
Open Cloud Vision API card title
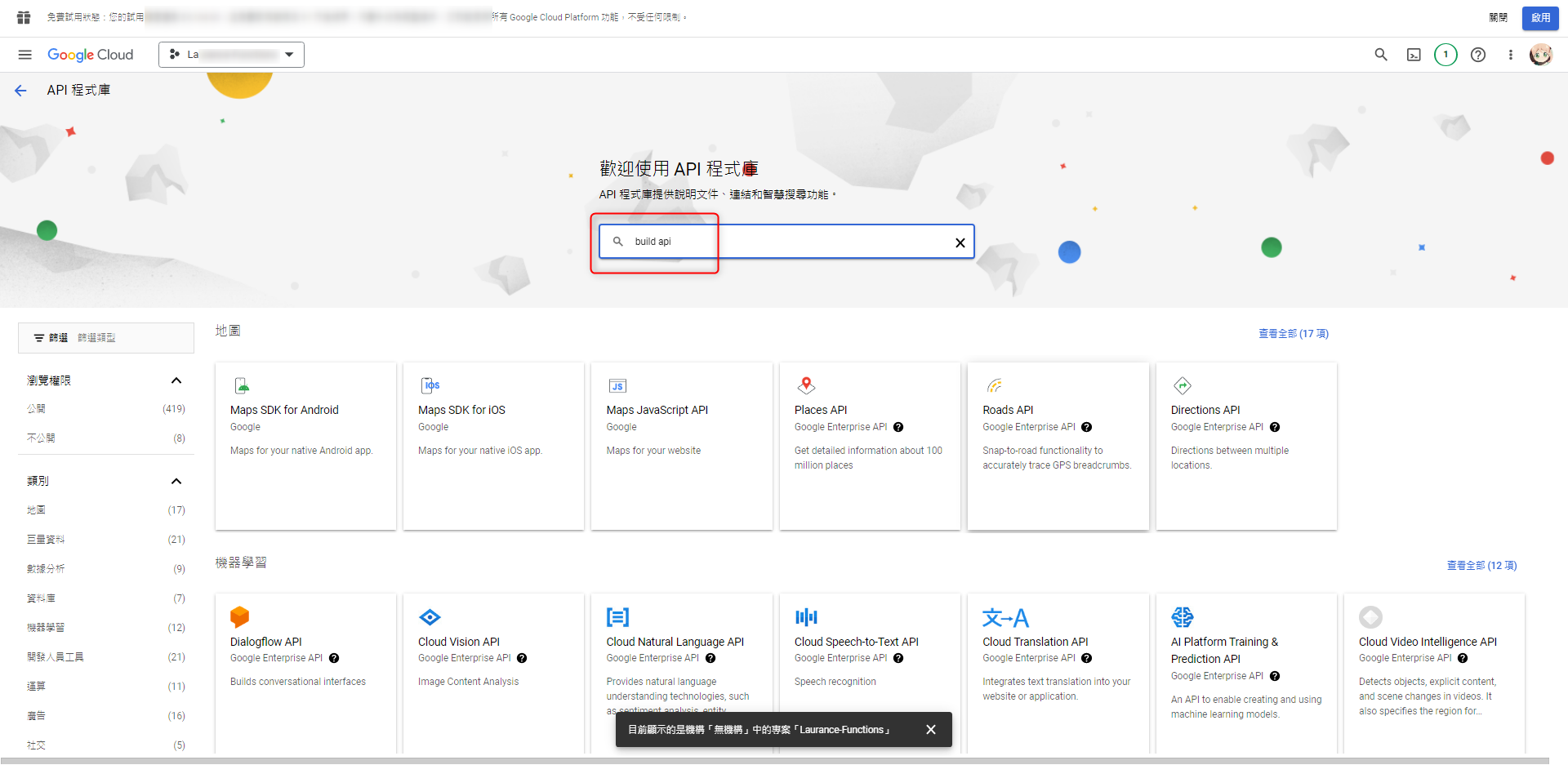coord(459,642)
